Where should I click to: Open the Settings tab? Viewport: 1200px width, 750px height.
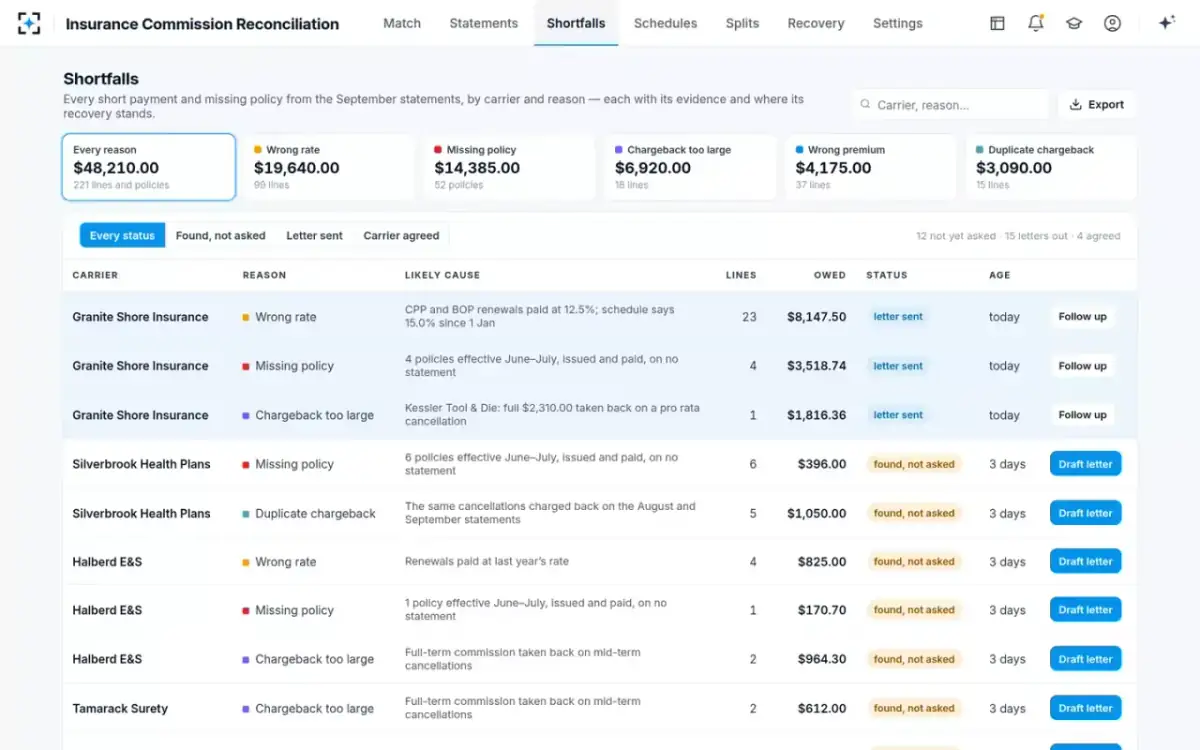[898, 23]
